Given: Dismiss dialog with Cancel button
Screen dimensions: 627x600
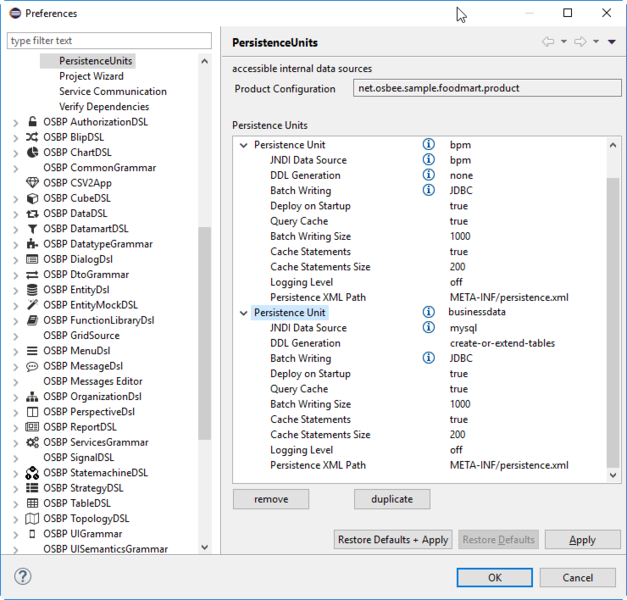Looking at the screenshot, I should pos(577,578).
